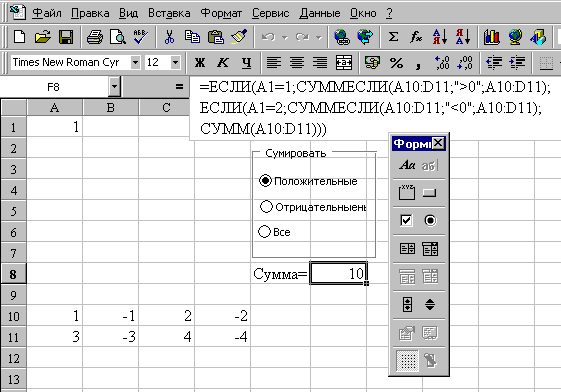Image resolution: width=561 pixels, height=392 pixels.
Task: Pick Label control Aa in Forms toolbar
Action: pyautogui.click(x=407, y=165)
